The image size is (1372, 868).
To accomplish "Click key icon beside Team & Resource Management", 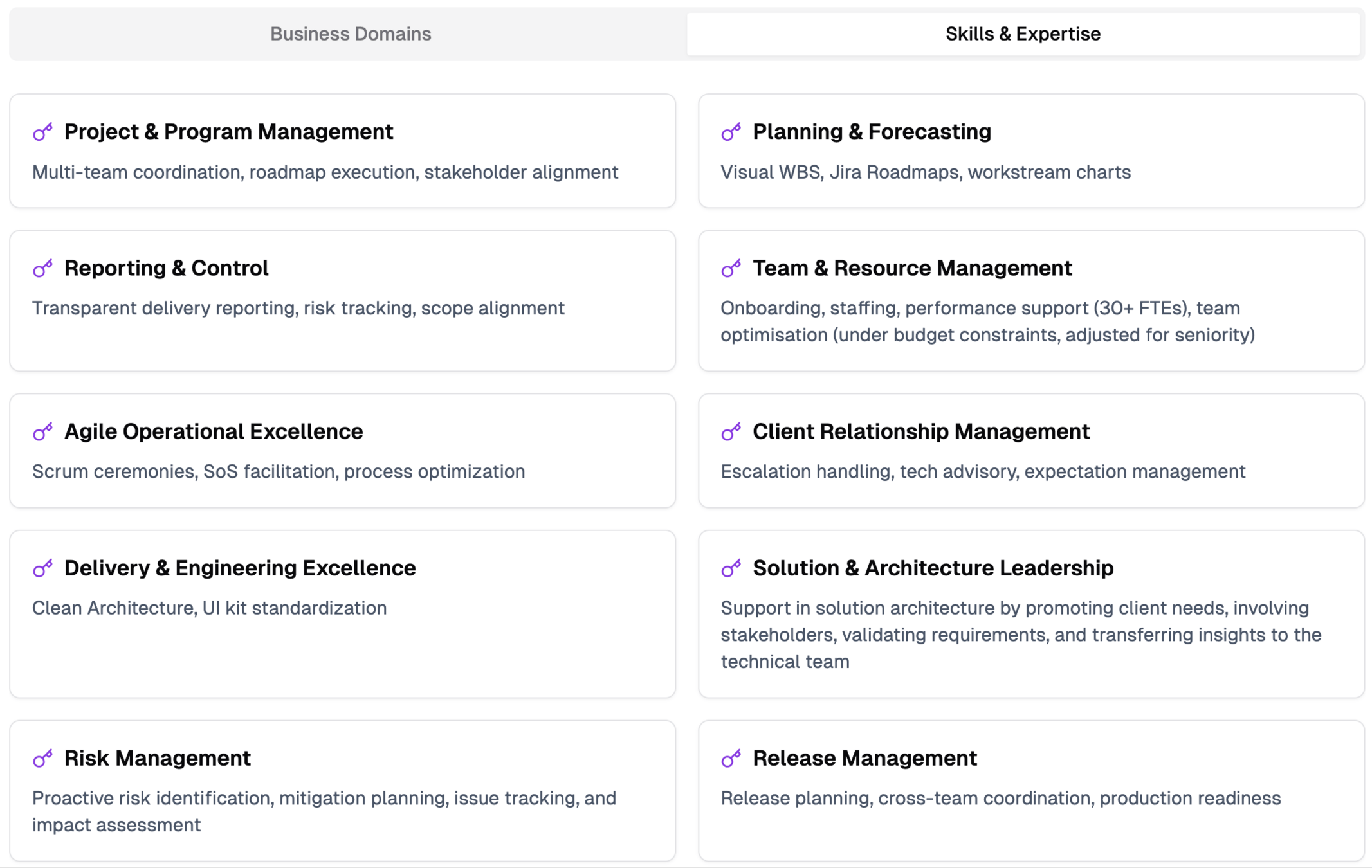I will [731, 268].
